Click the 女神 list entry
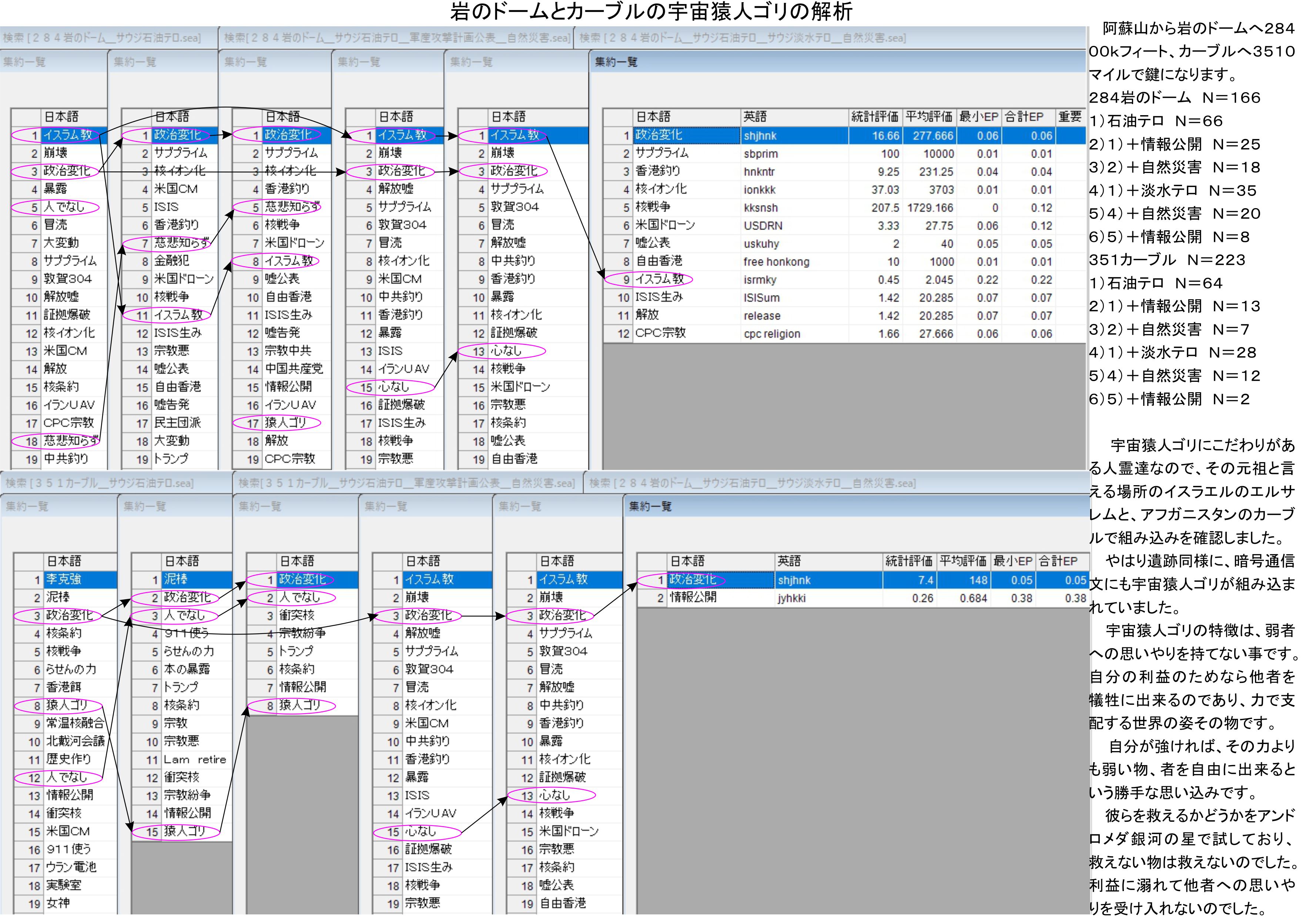This screenshot has height=917, width=1316. pos(58,903)
